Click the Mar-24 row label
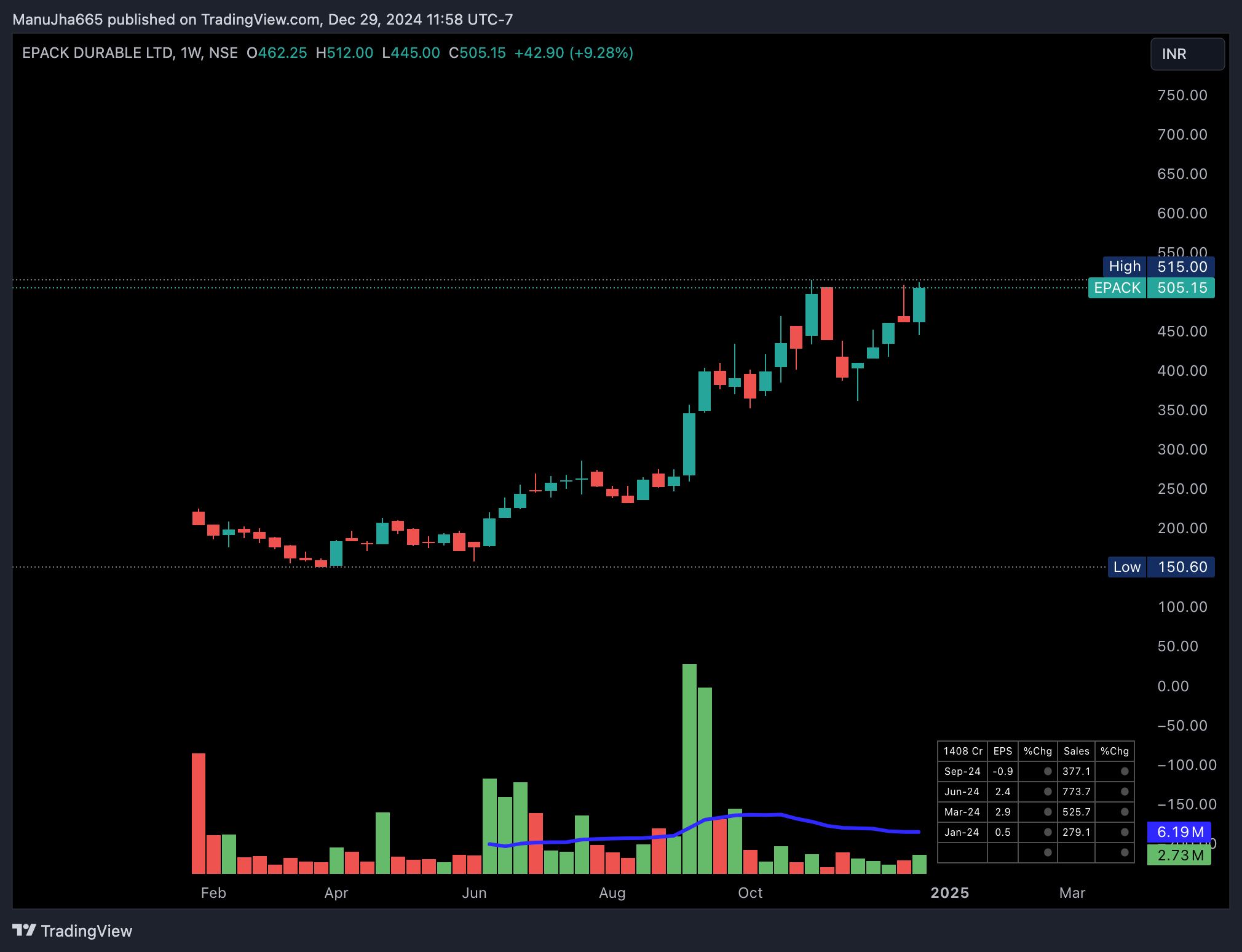 963,812
